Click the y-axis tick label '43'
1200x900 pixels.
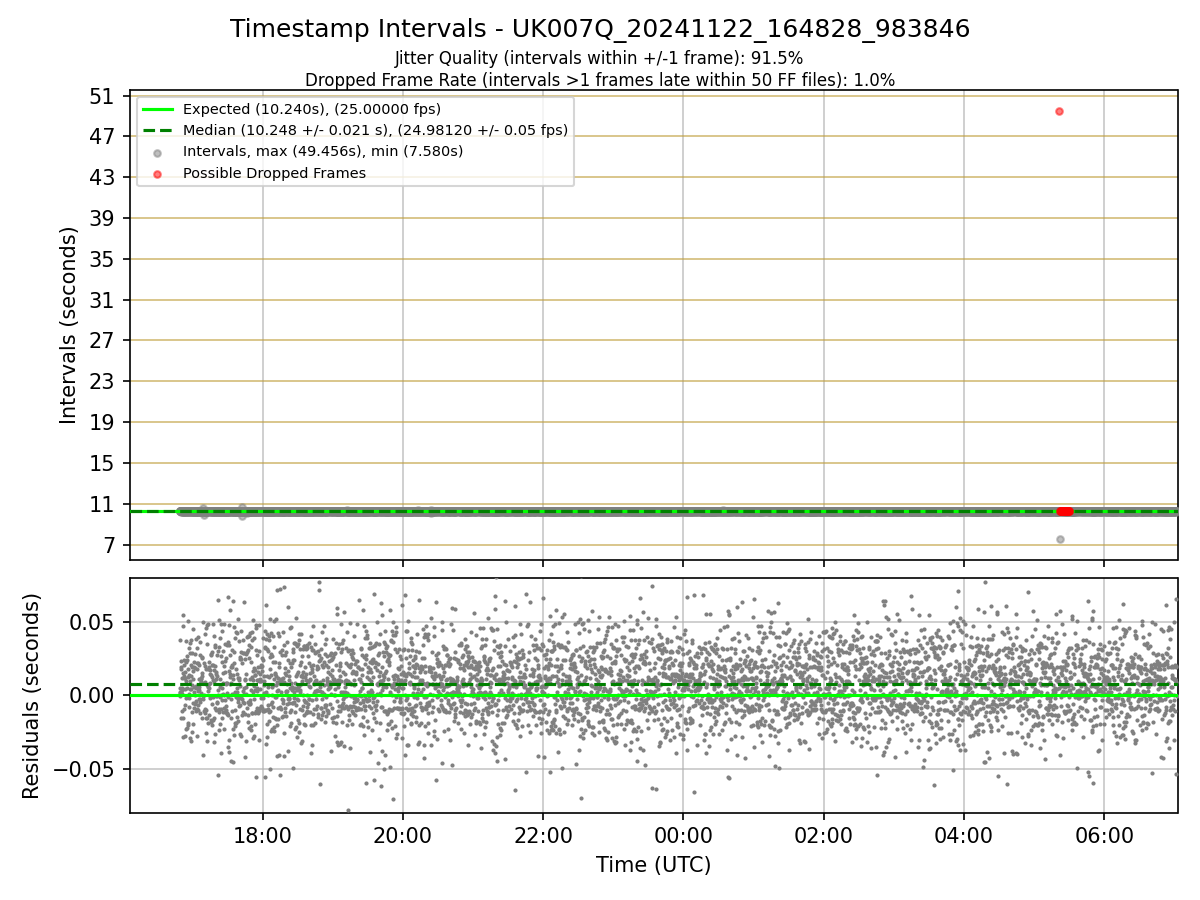(101, 178)
